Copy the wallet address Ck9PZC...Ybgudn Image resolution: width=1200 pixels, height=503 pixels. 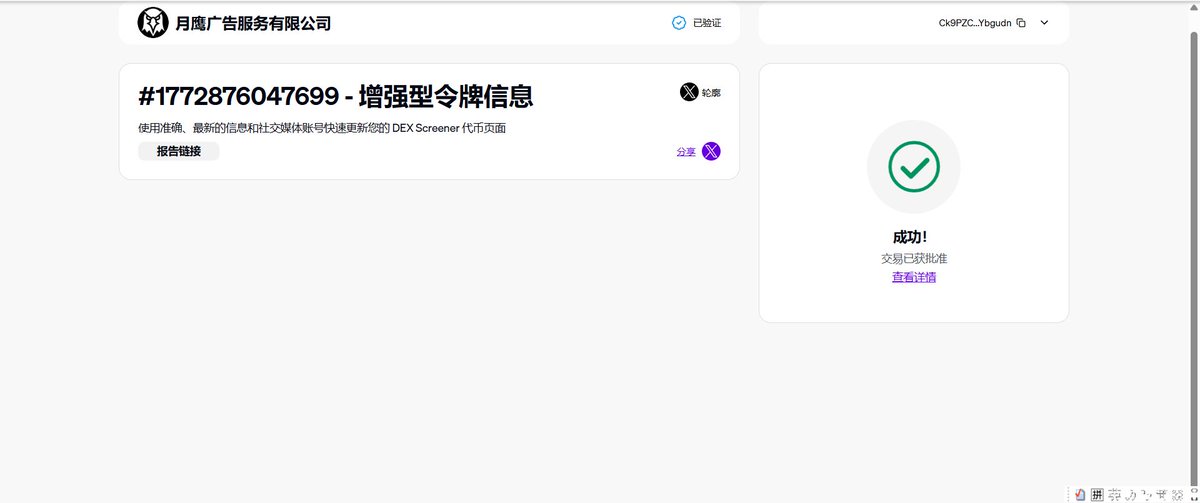(1021, 23)
